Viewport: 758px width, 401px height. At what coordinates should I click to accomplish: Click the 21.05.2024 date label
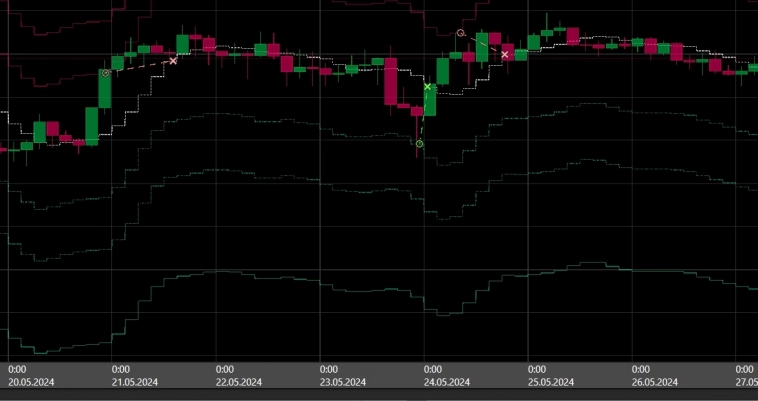[x=135, y=382]
